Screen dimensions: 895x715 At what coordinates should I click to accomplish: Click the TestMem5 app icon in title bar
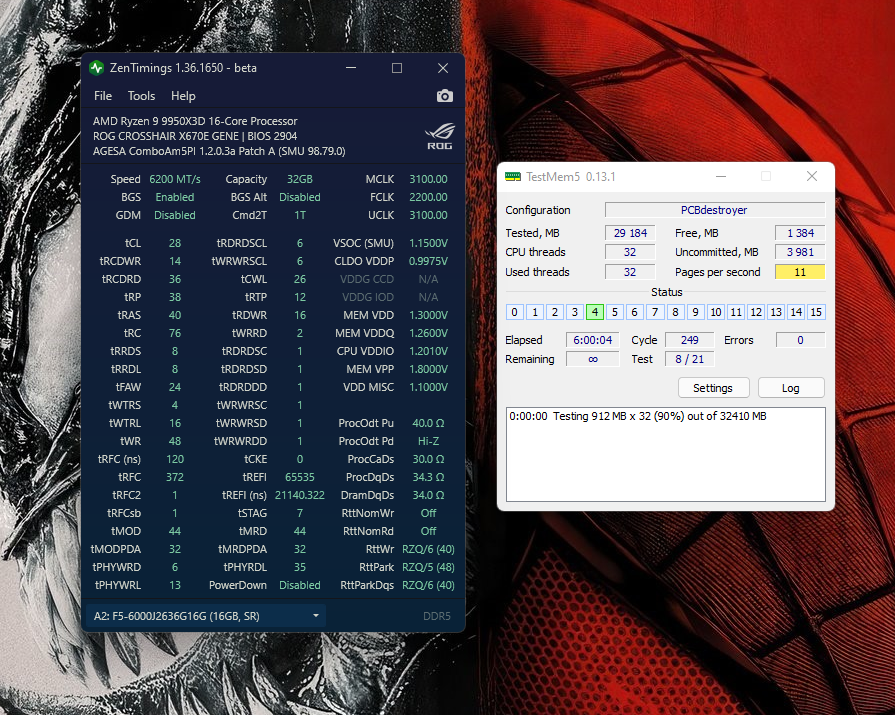[x=512, y=177]
